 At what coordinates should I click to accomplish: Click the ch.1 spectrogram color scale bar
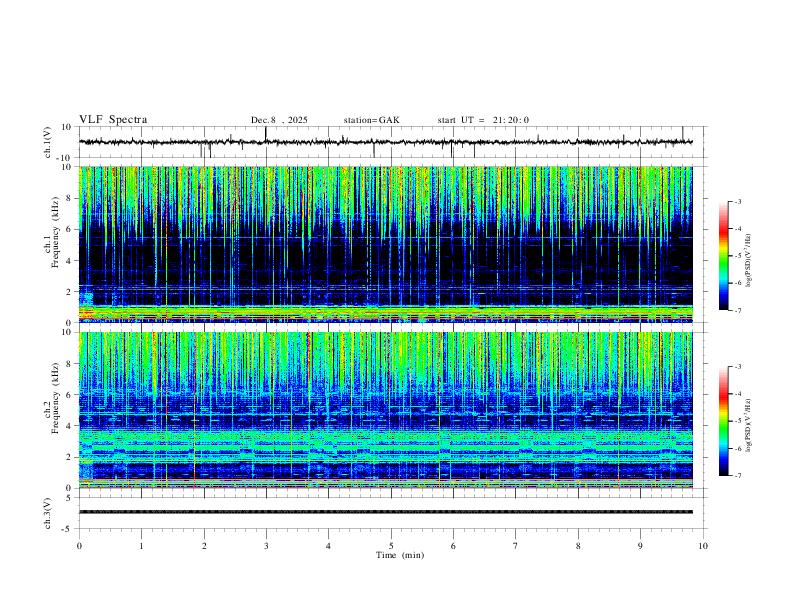[x=723, y=256]
